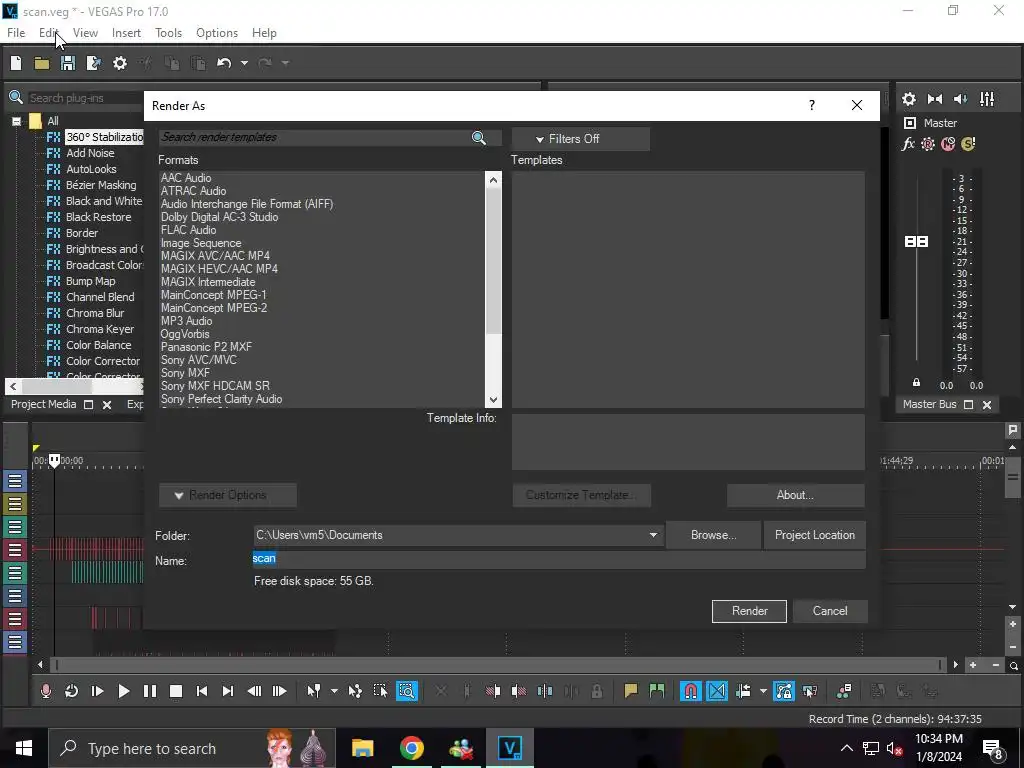Open project properties gear in main toolbar

coord(120,63)
